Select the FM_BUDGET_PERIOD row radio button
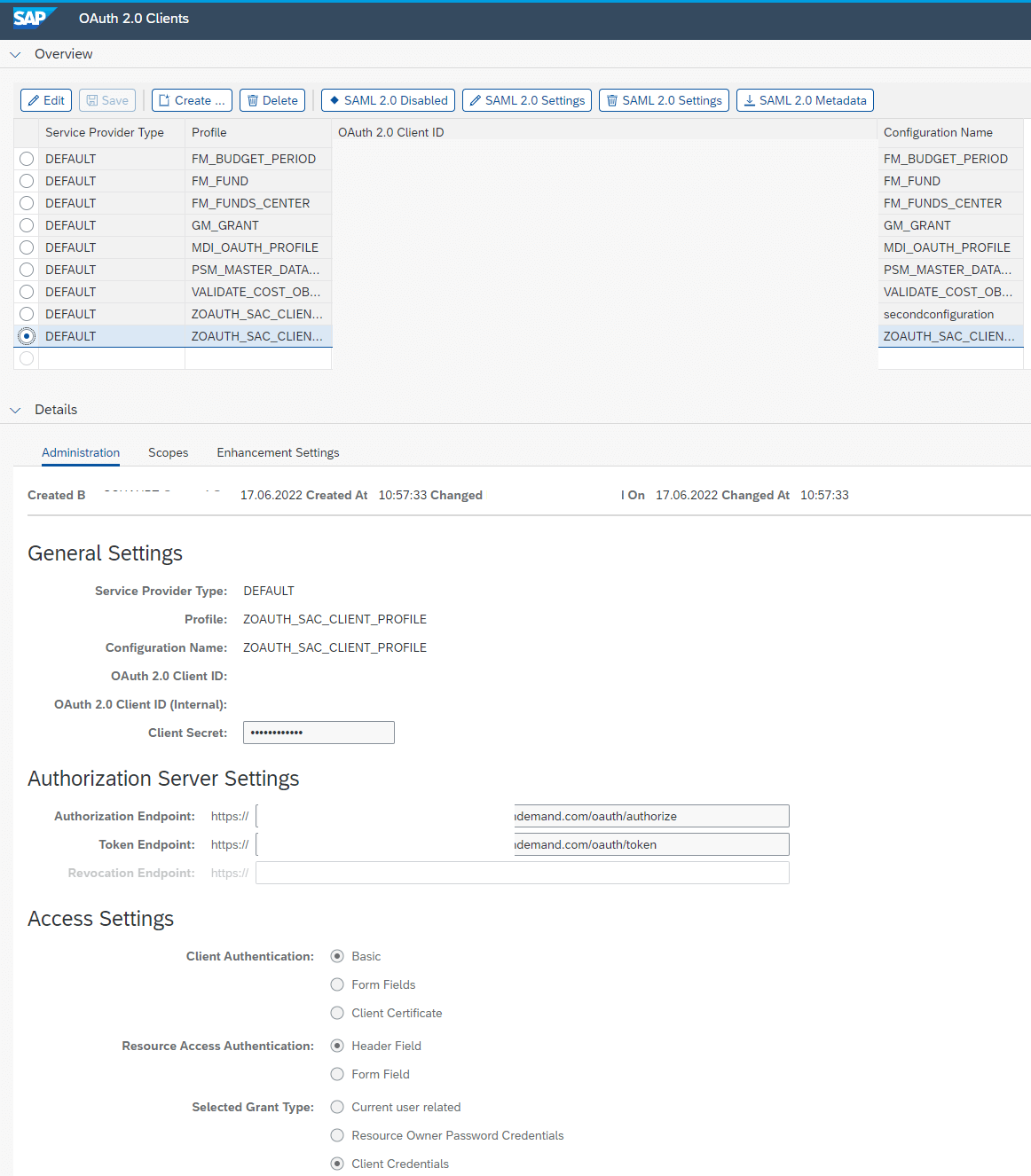 [x=27, y=159]
